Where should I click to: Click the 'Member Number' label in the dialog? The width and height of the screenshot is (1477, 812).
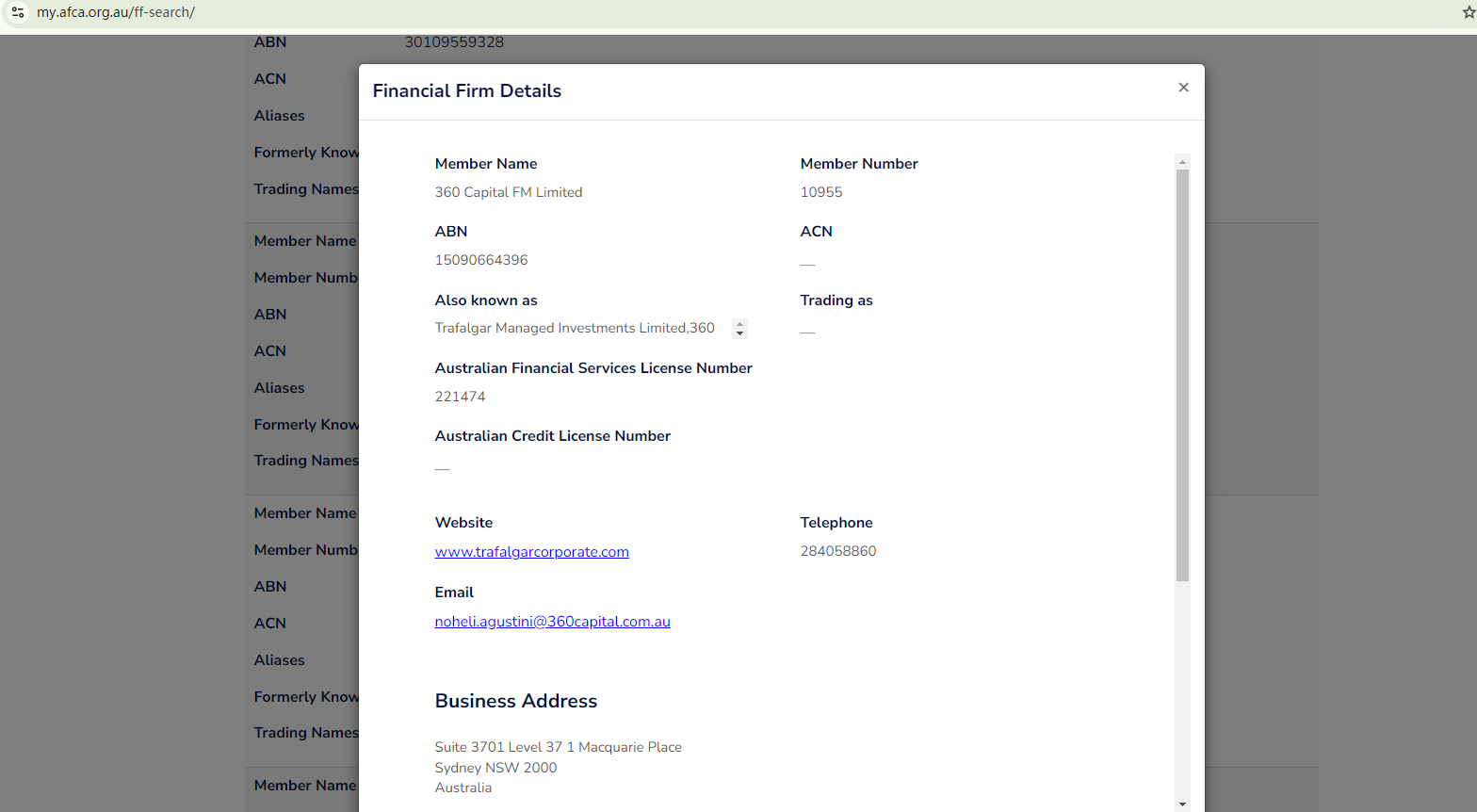(x=859, y=164)
